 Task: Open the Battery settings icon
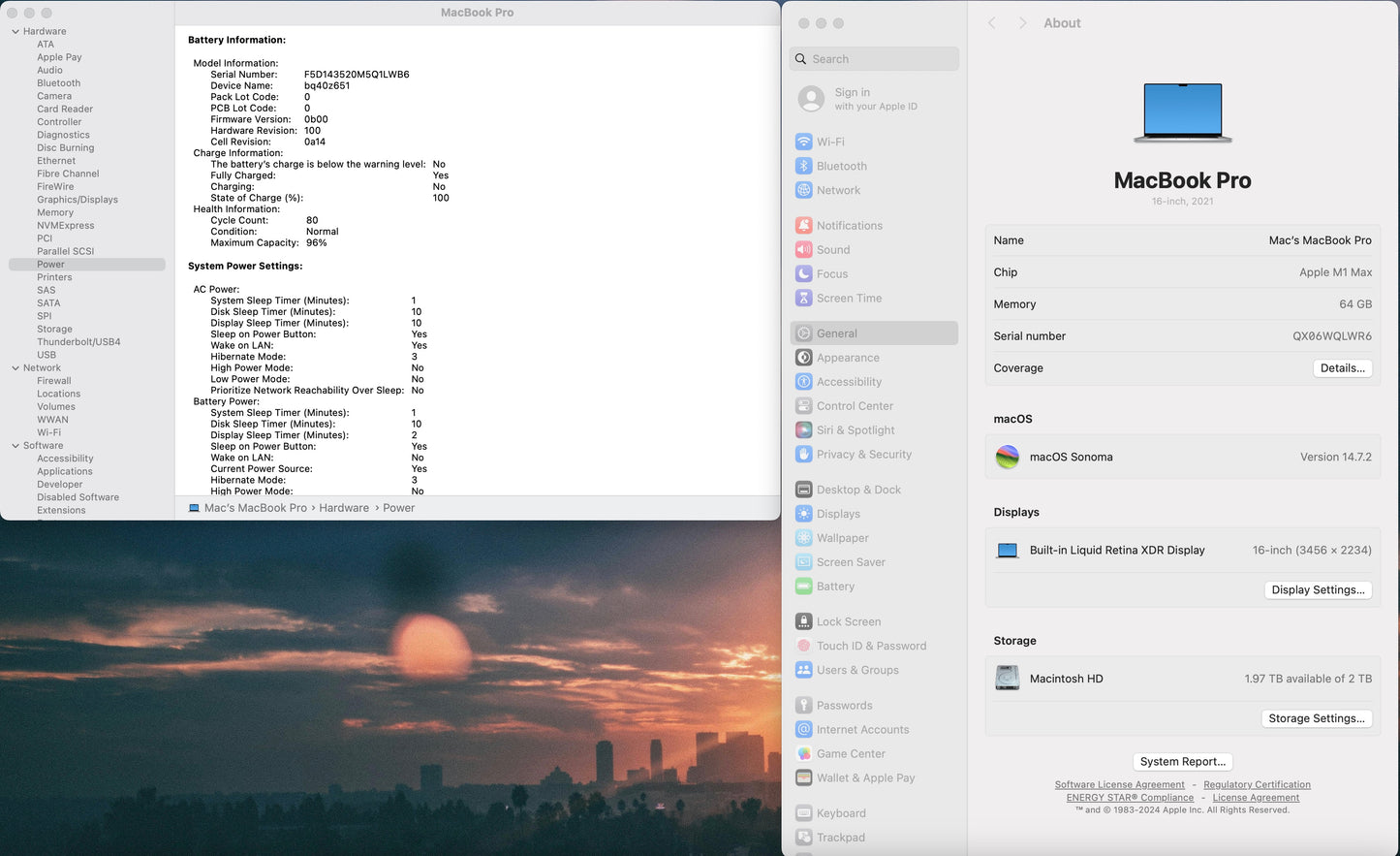coord(803,587)
